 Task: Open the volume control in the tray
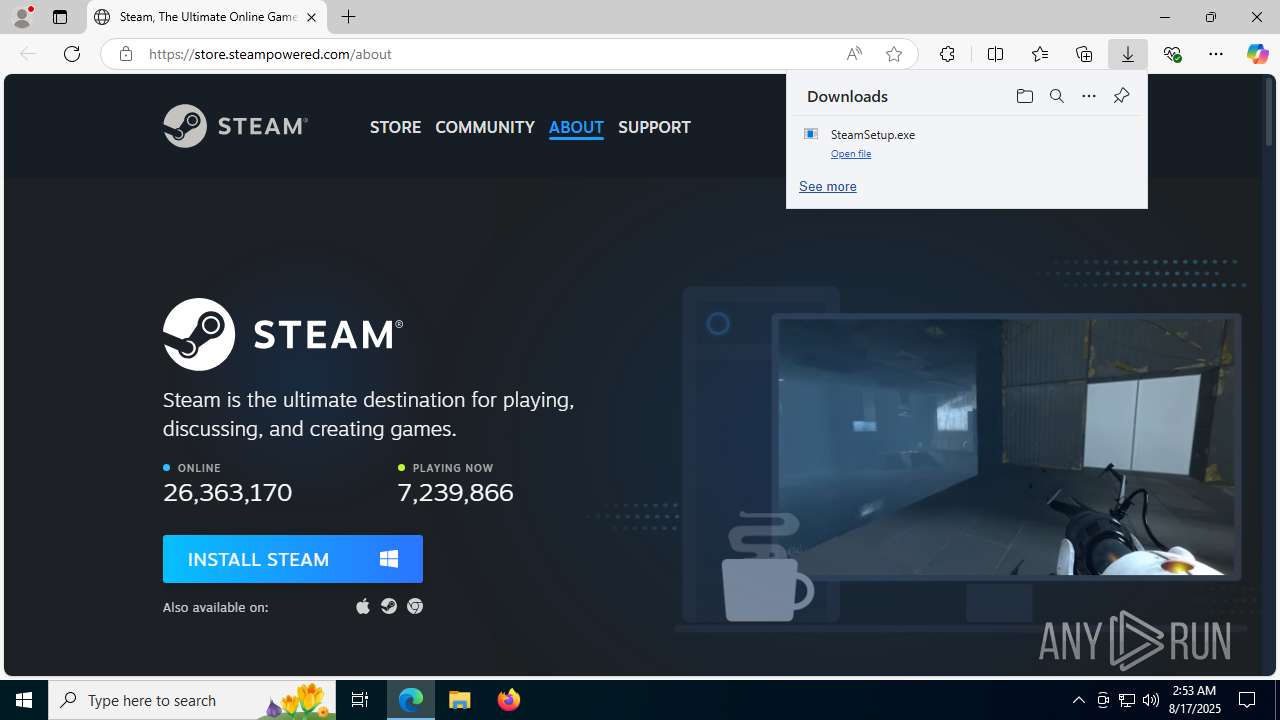1151,700
